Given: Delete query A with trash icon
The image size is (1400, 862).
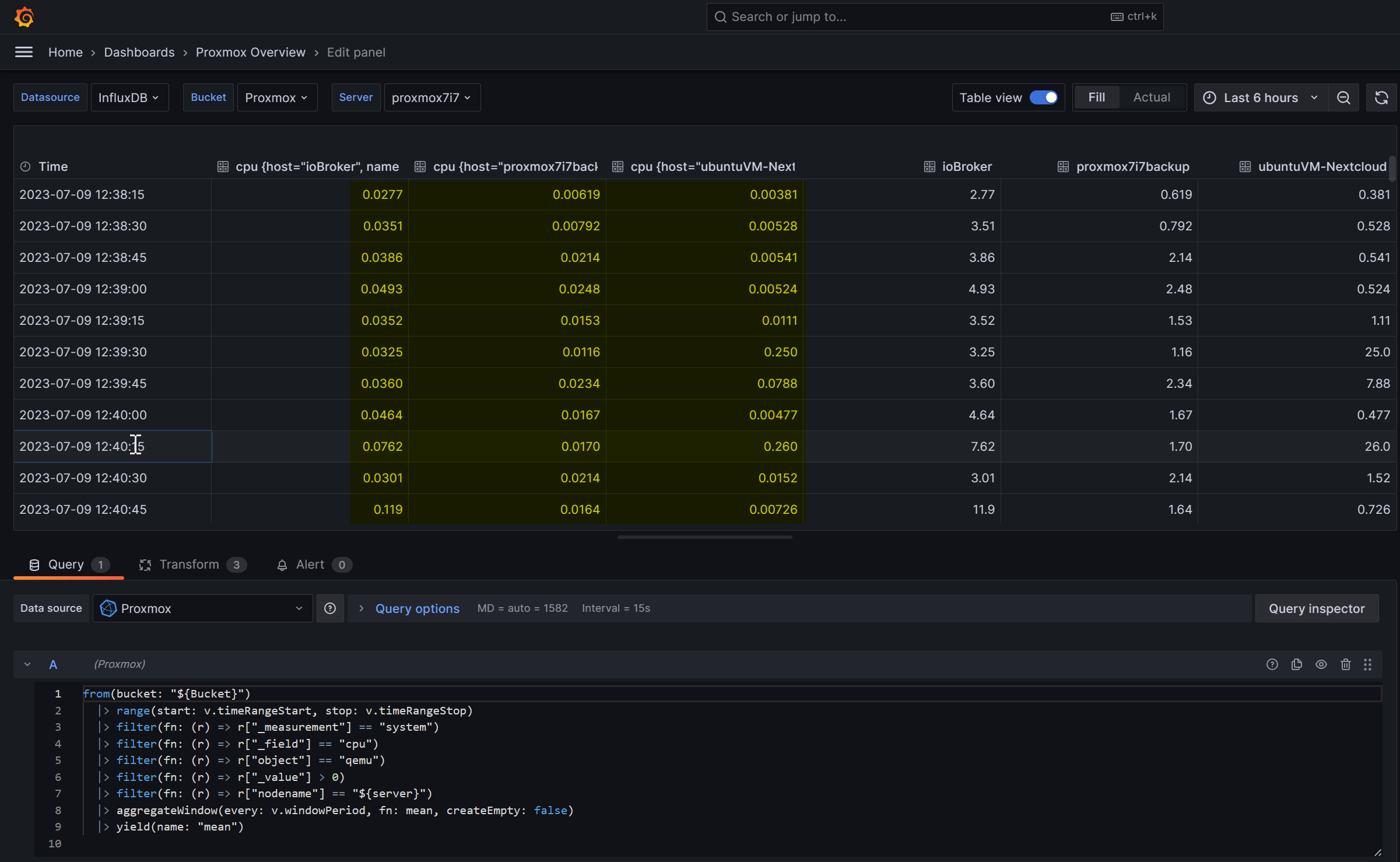Looking at the screenshot, I should (1346, 664).
